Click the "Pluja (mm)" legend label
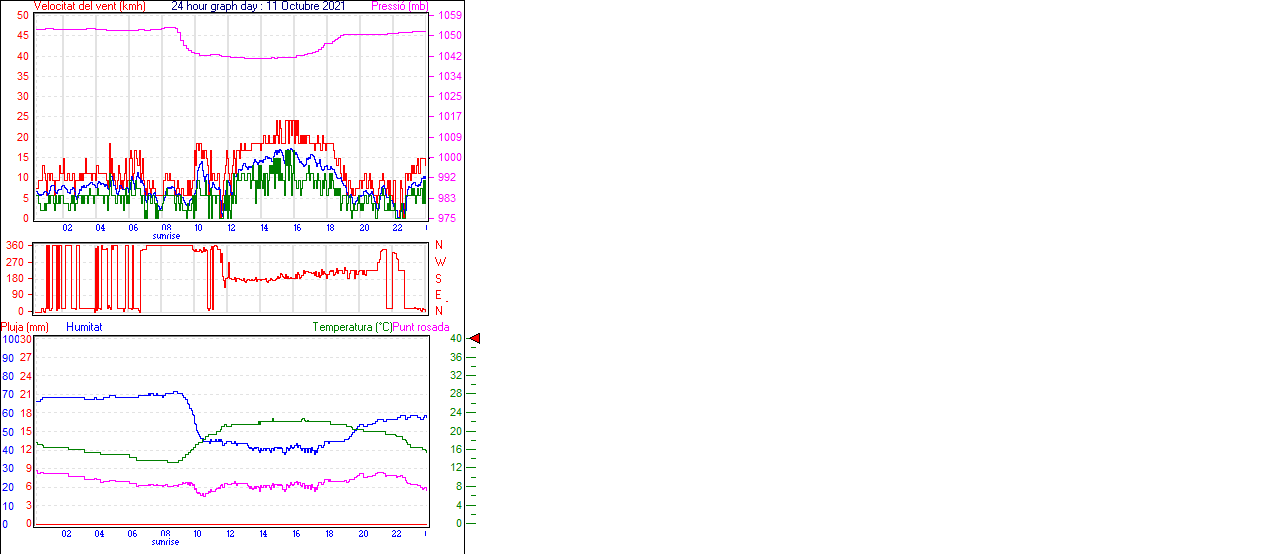 coord(24,327)
